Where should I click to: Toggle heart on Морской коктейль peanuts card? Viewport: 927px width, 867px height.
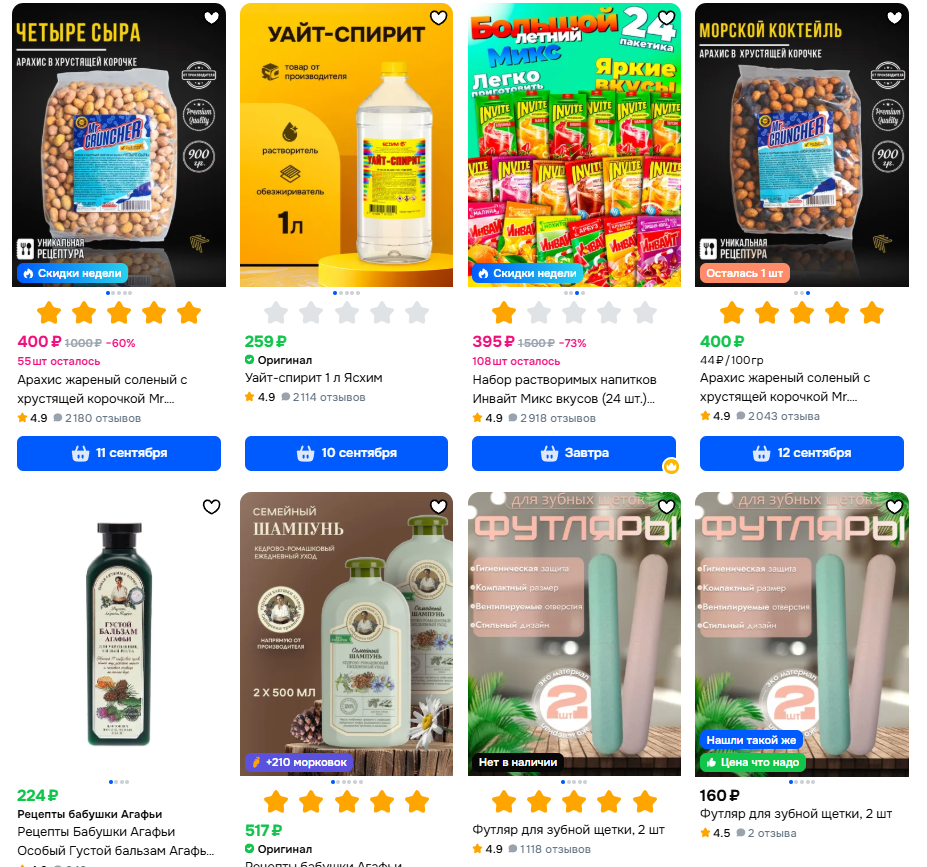(x=894, y=18)
